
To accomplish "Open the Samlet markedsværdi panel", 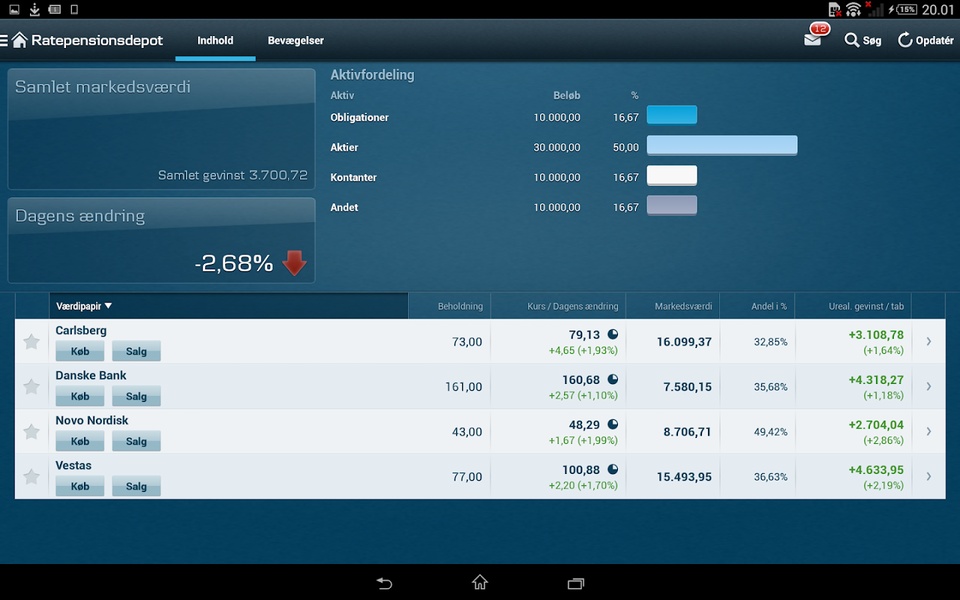I will pyautogui.click(x=161, y=129).
